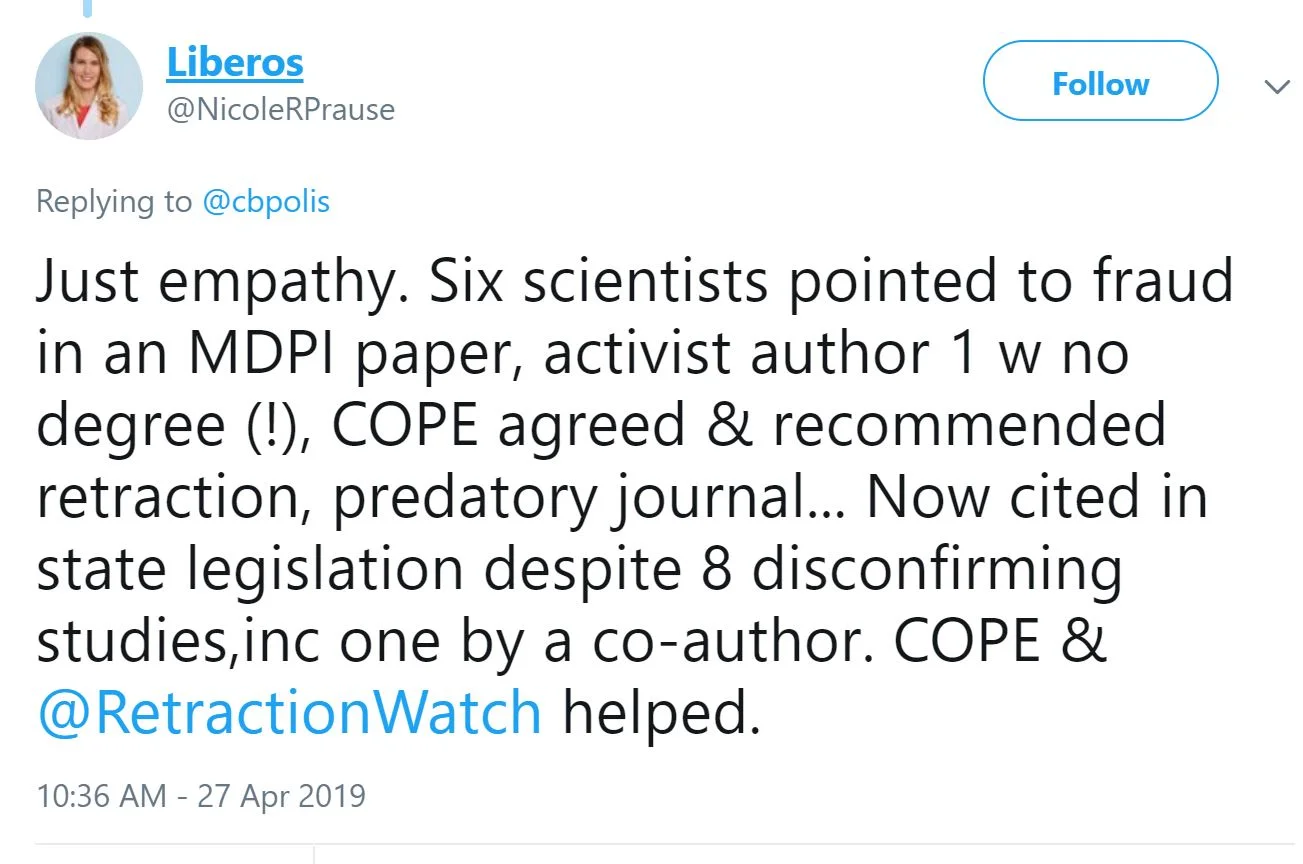Click the @NicoleRPrause handle
Image resolution: width=1303 pixels, height=864 pixels.
[280, 108]
